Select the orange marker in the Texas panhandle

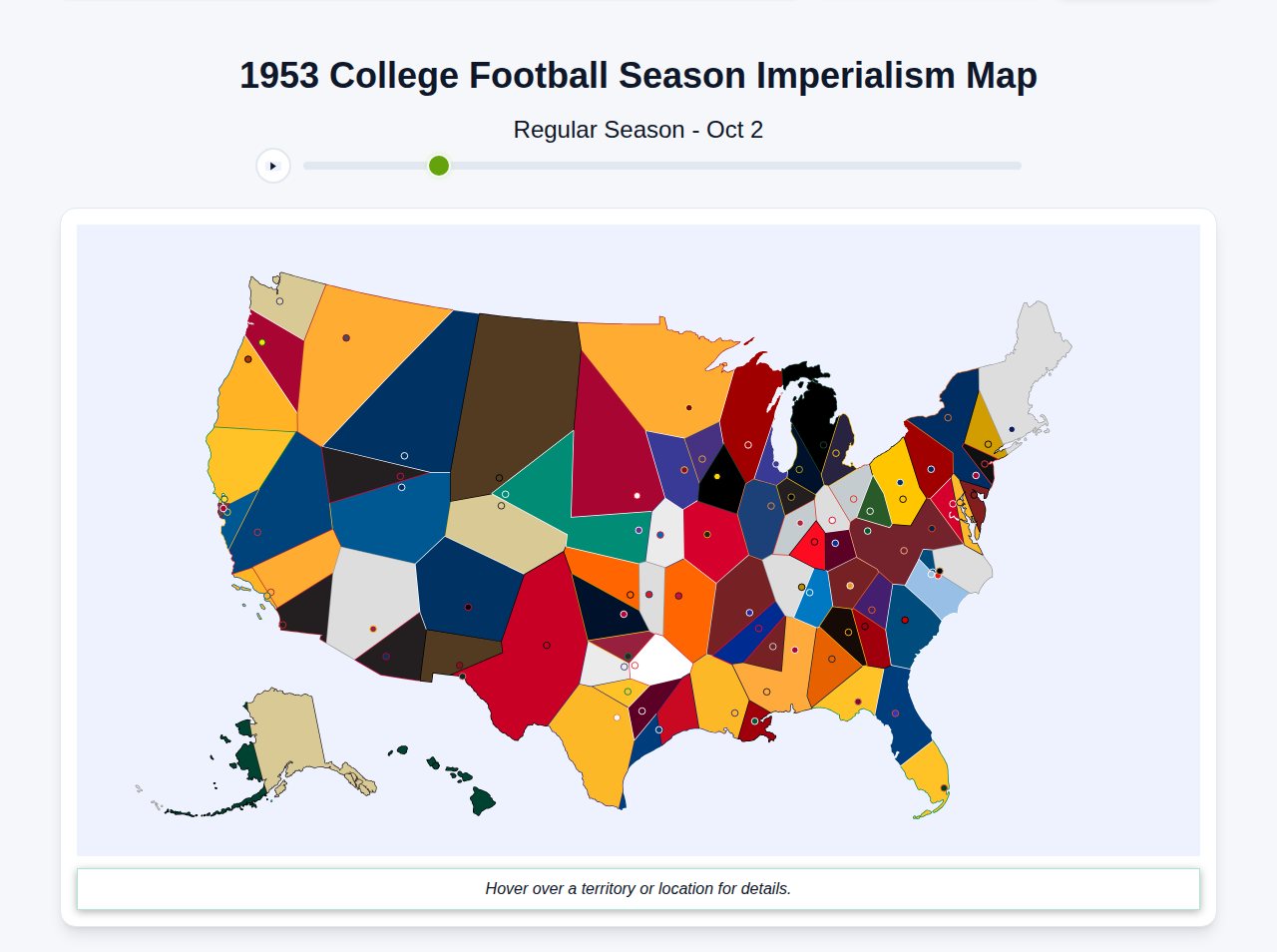[x=631, y=594]
